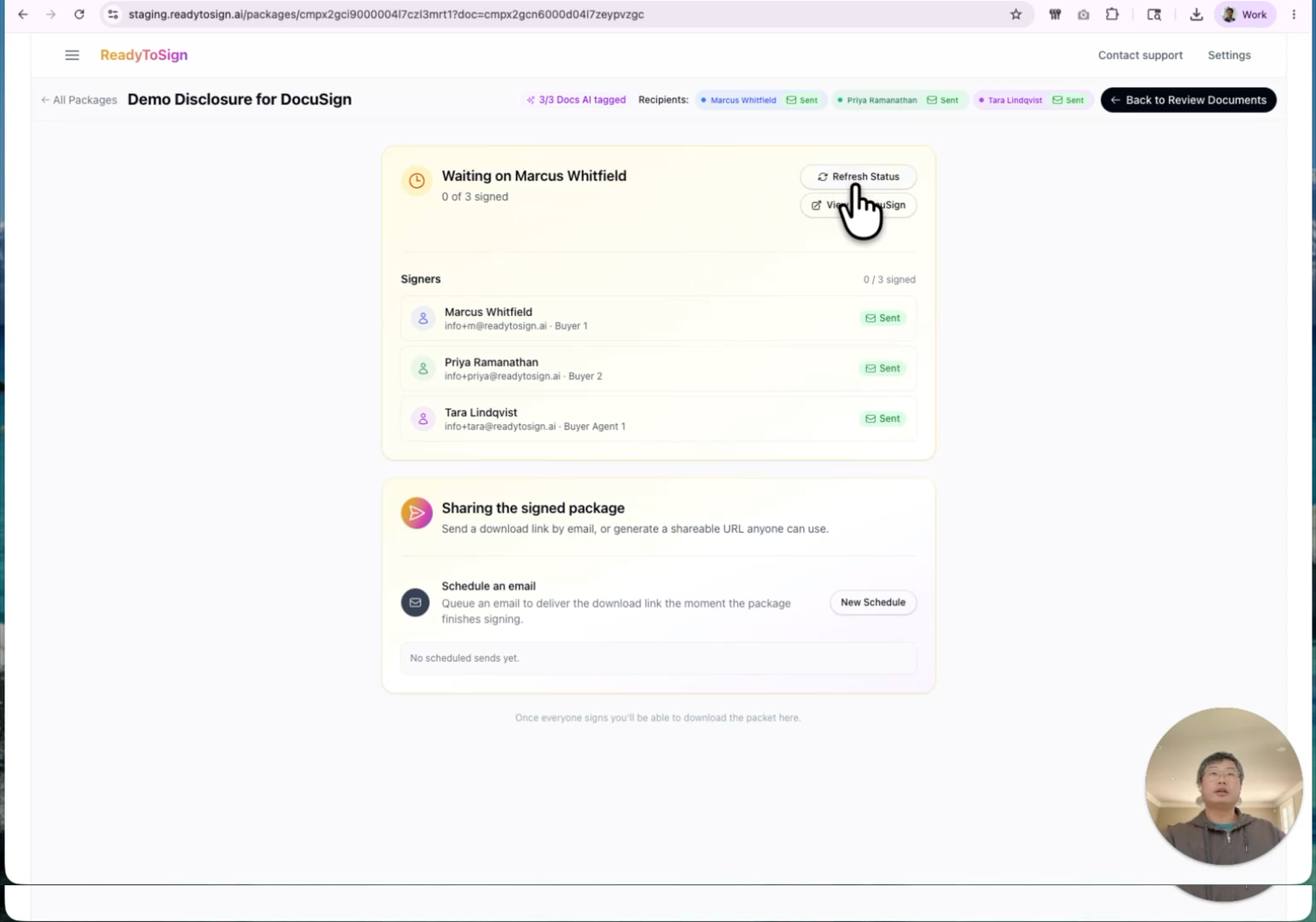Click New Schedule button
Viewport: 1316px width, 922px height.
click(872, 603)
